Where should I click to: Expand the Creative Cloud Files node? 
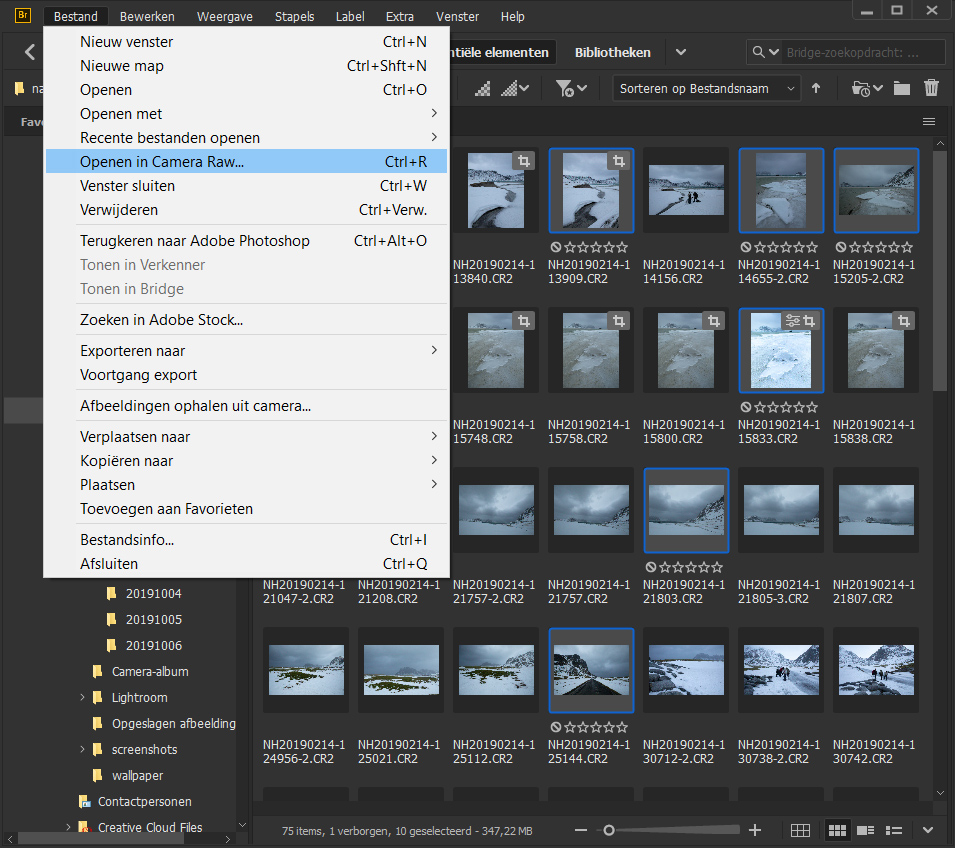[x=68, y=827]
